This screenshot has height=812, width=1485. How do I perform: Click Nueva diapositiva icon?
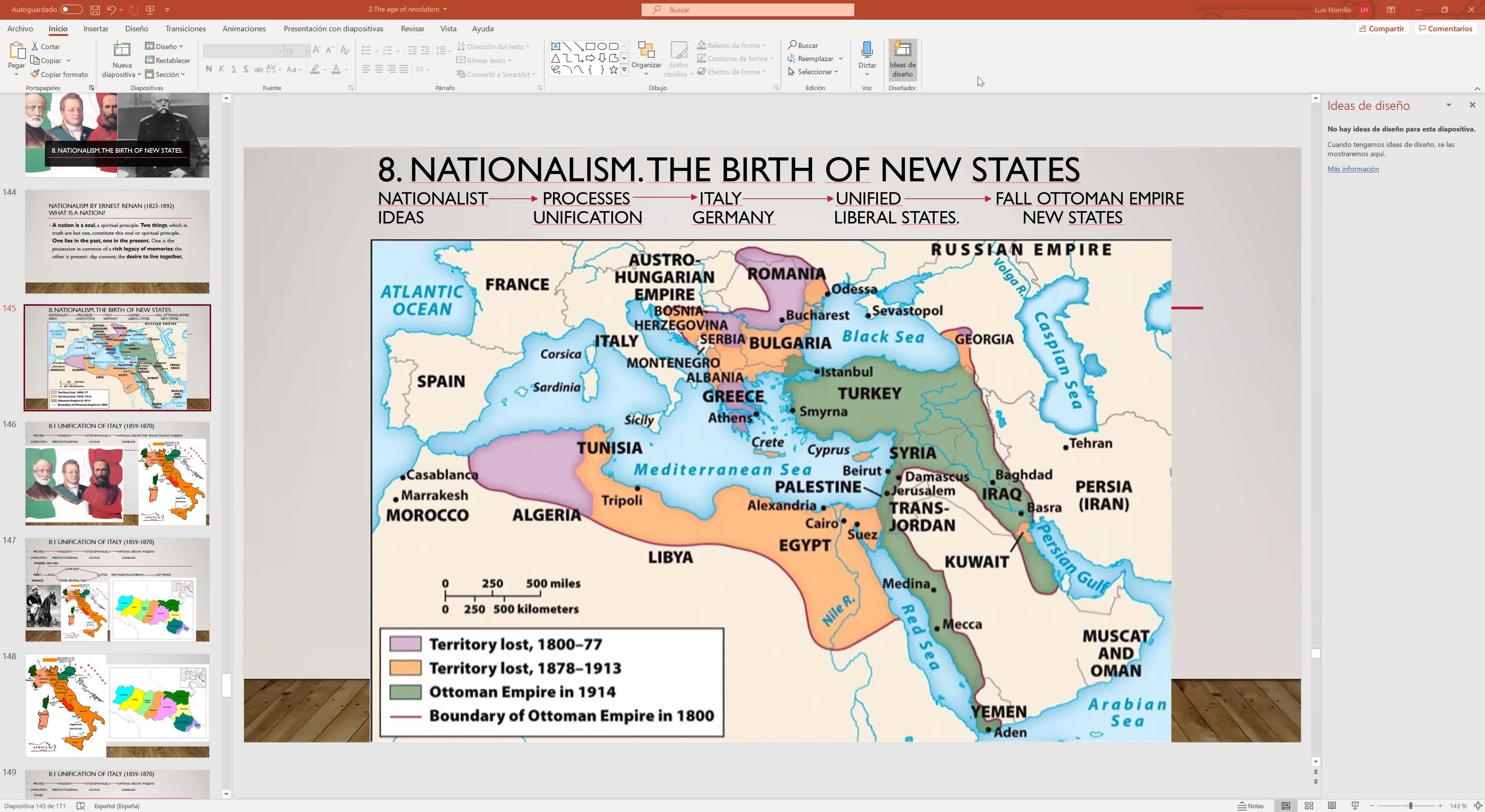pos(122,51)
